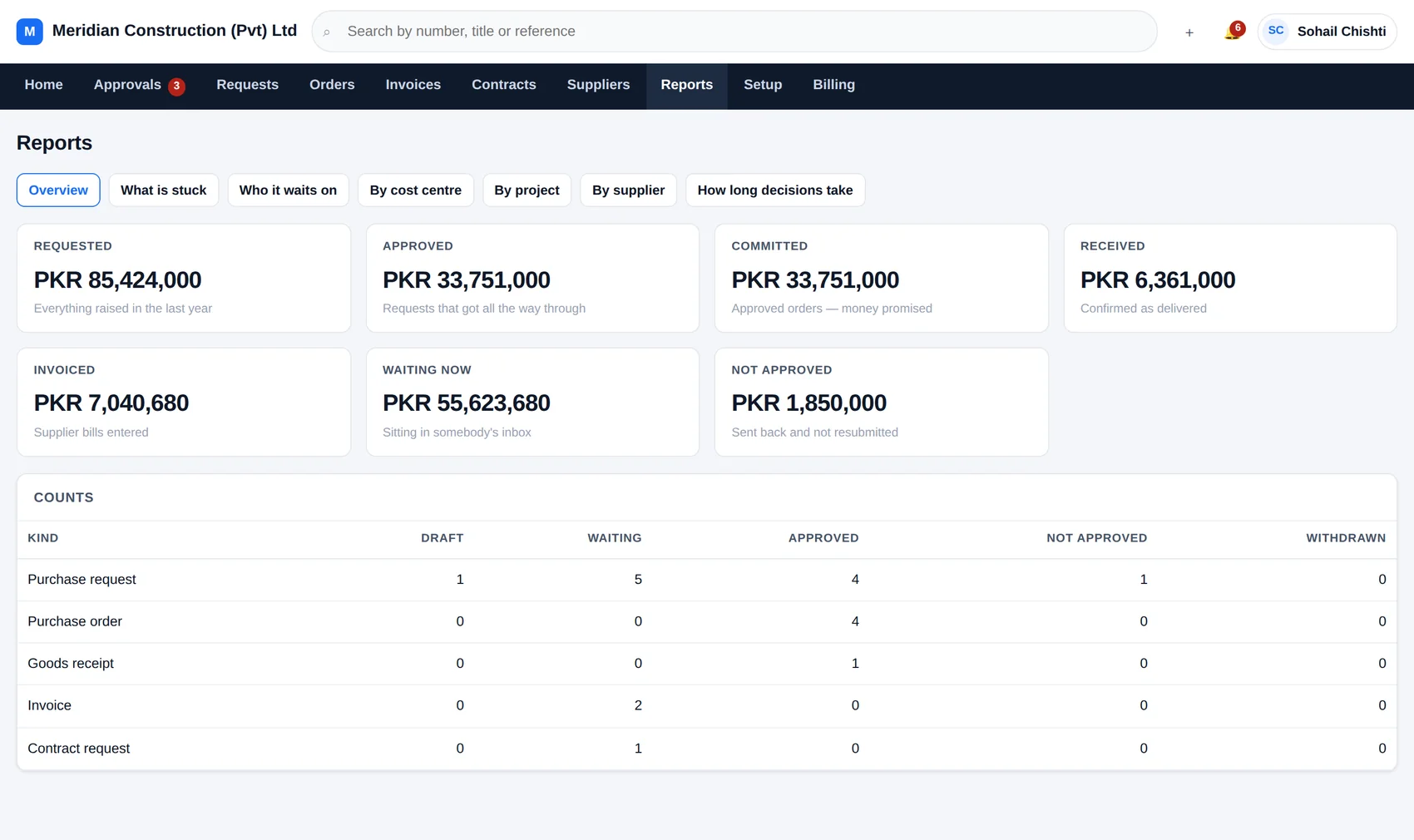
Task: Click the Reports page heading
Action: tap(55, 143)
